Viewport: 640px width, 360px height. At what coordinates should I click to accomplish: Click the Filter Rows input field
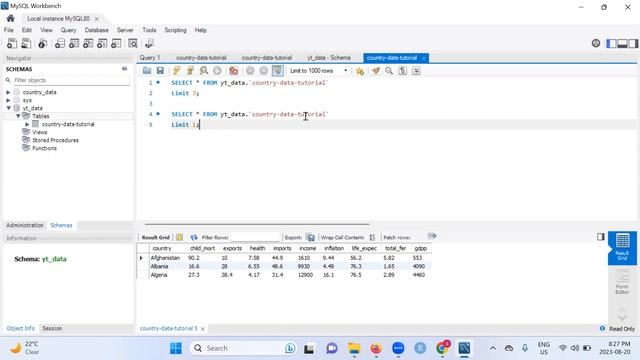256,237
